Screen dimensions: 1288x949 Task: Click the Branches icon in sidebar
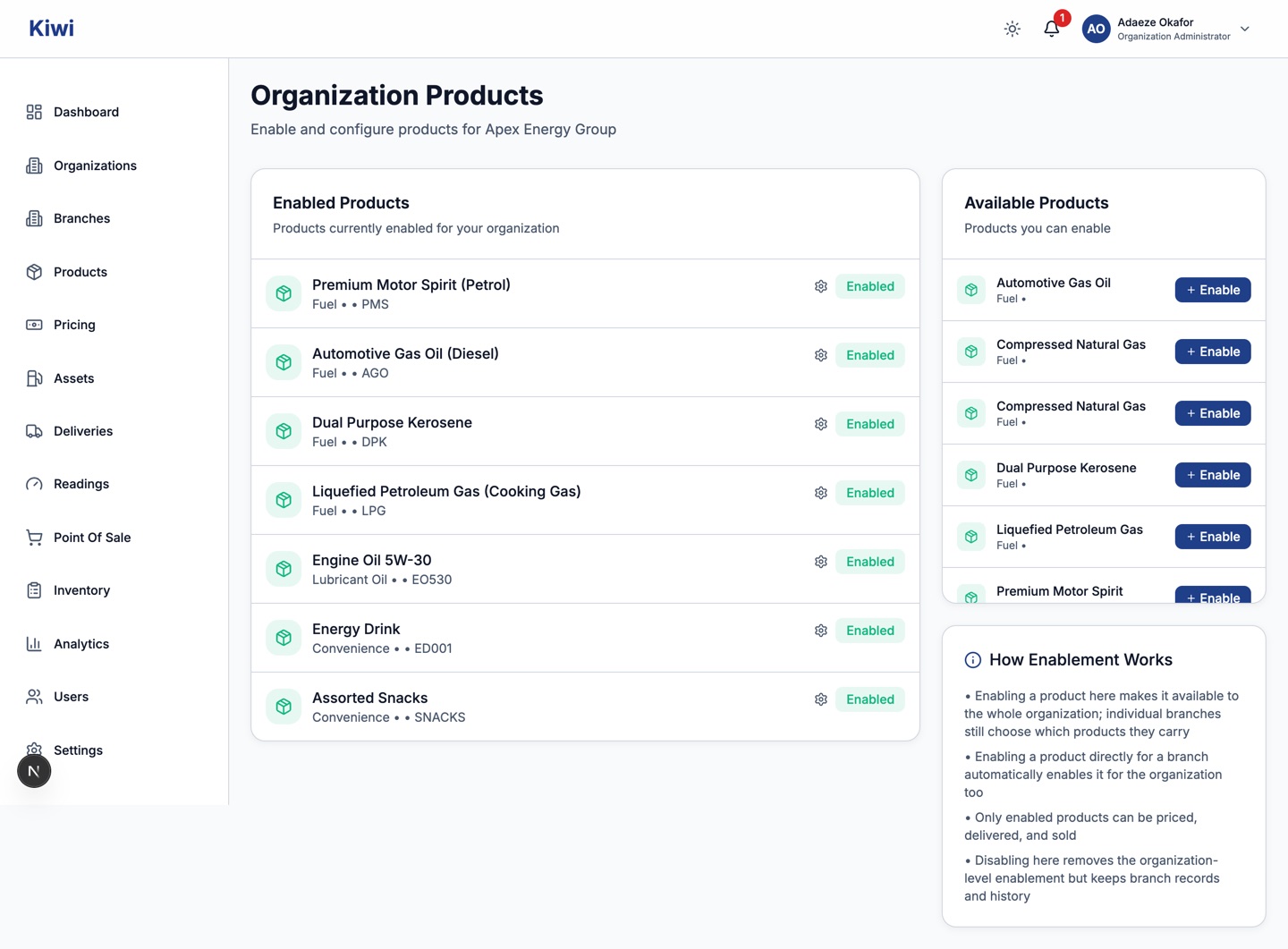tap(34, 218)
